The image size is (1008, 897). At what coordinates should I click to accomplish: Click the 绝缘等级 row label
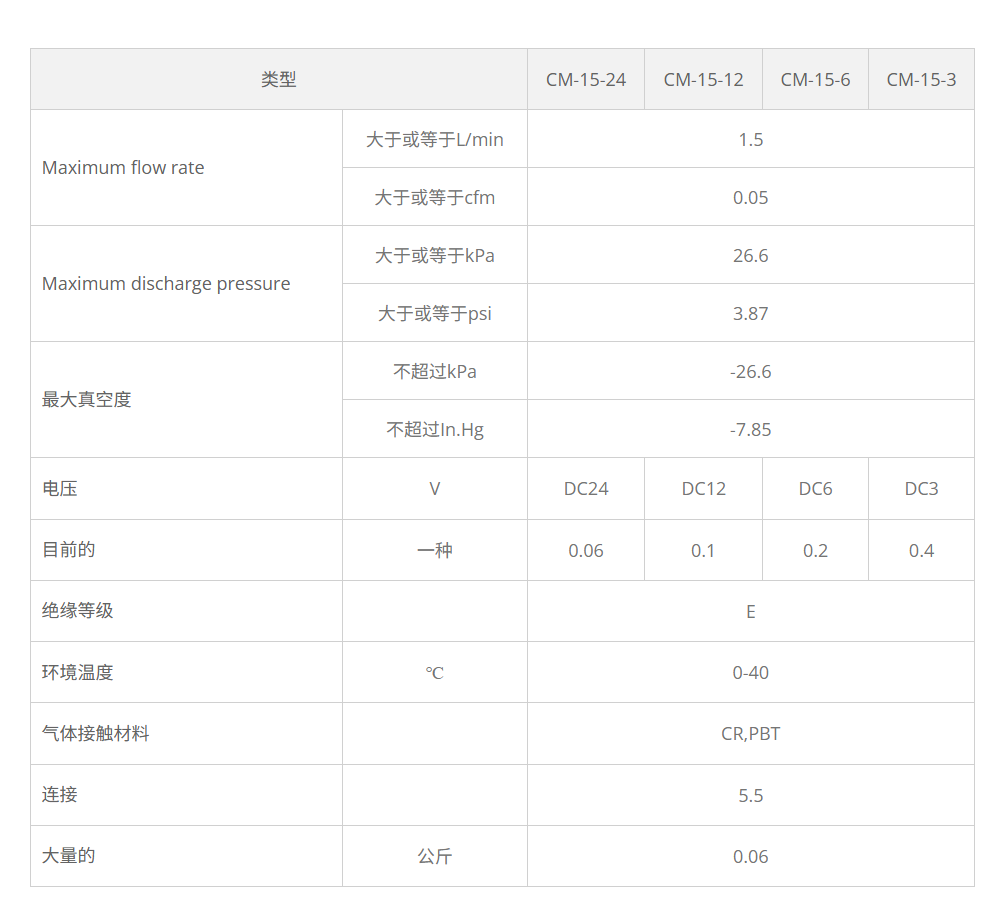(75, 611)
